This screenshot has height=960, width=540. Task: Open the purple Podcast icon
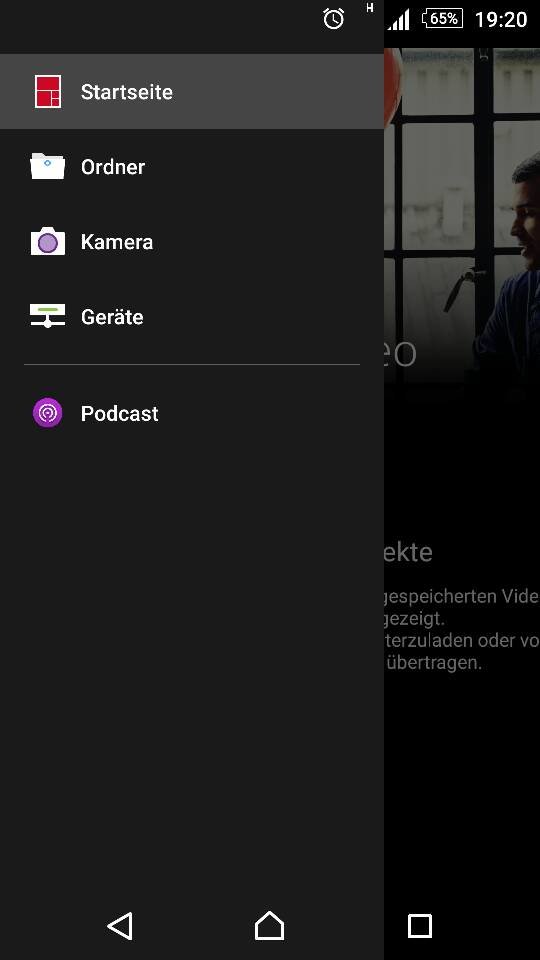[x=48, y=413]
